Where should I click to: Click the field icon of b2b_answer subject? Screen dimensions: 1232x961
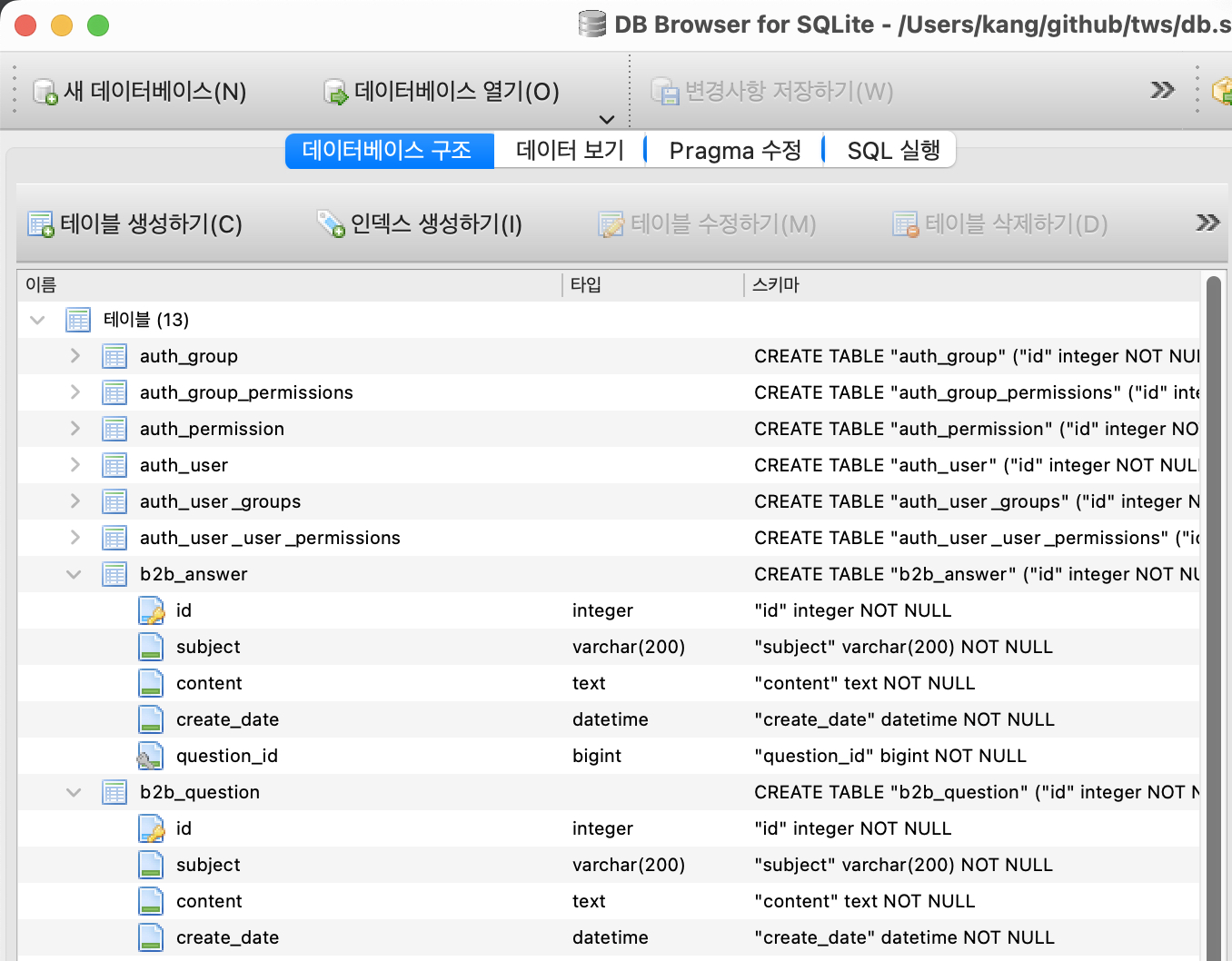pyautogui.click(x=151, y=647)
